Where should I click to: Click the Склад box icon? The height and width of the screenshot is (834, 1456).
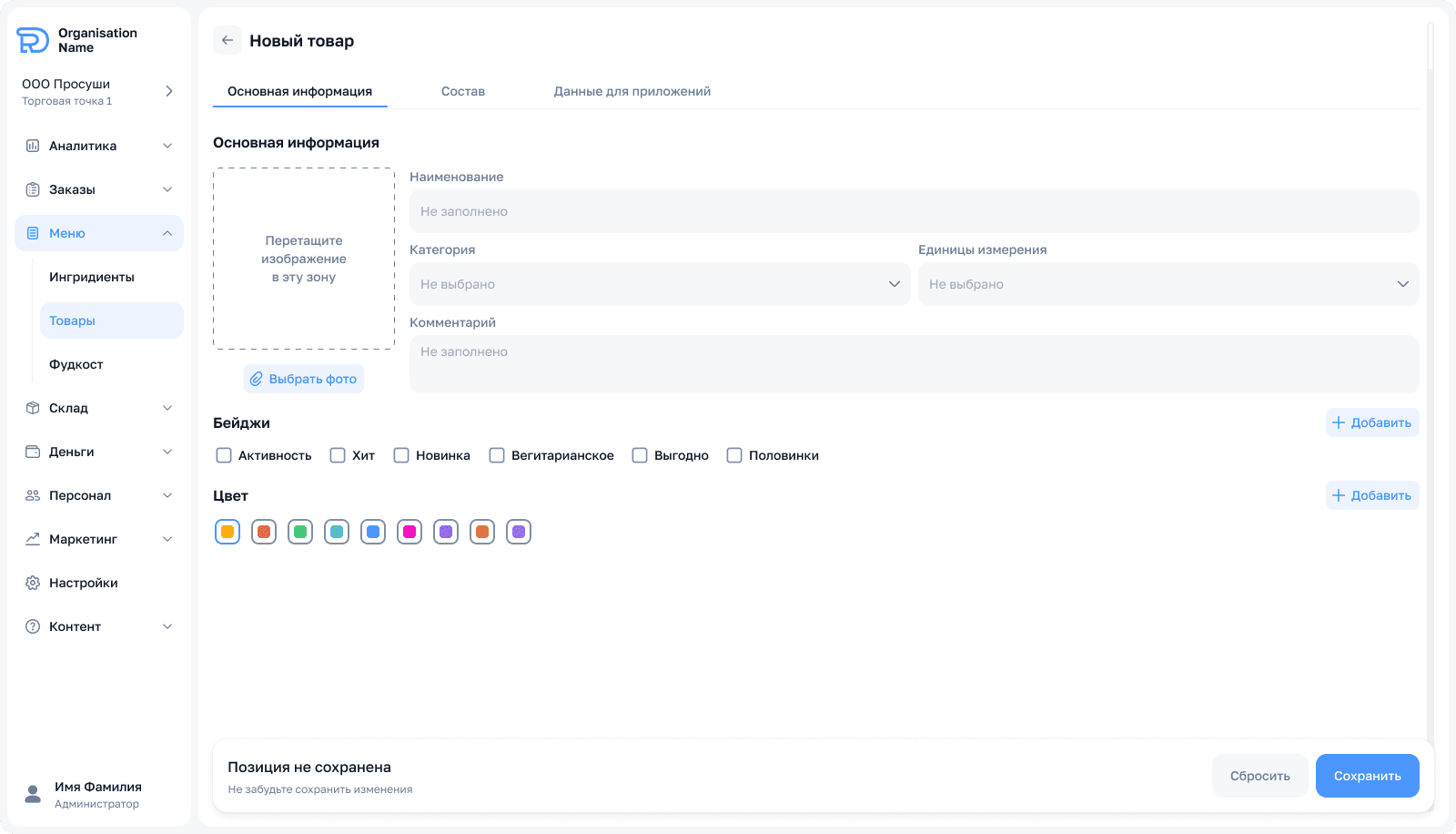[x=33, y=408]
